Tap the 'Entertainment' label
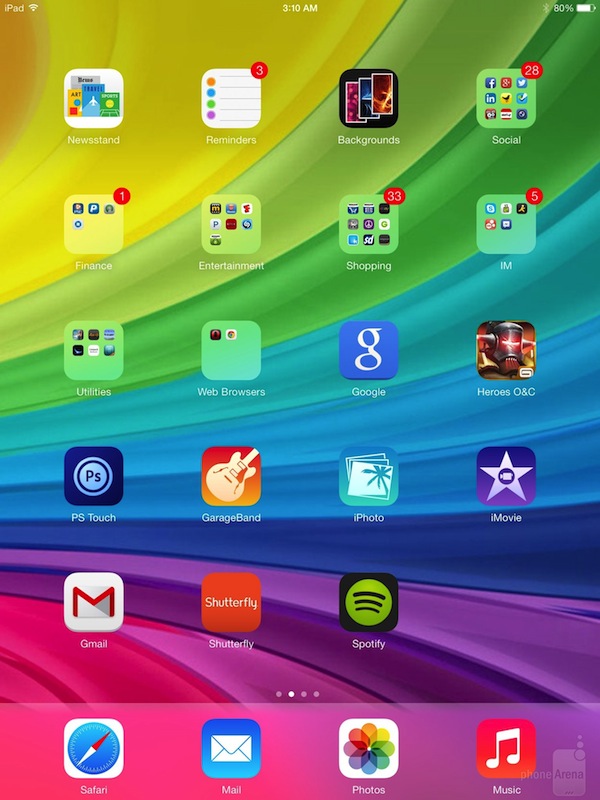 tap(231, 266)
